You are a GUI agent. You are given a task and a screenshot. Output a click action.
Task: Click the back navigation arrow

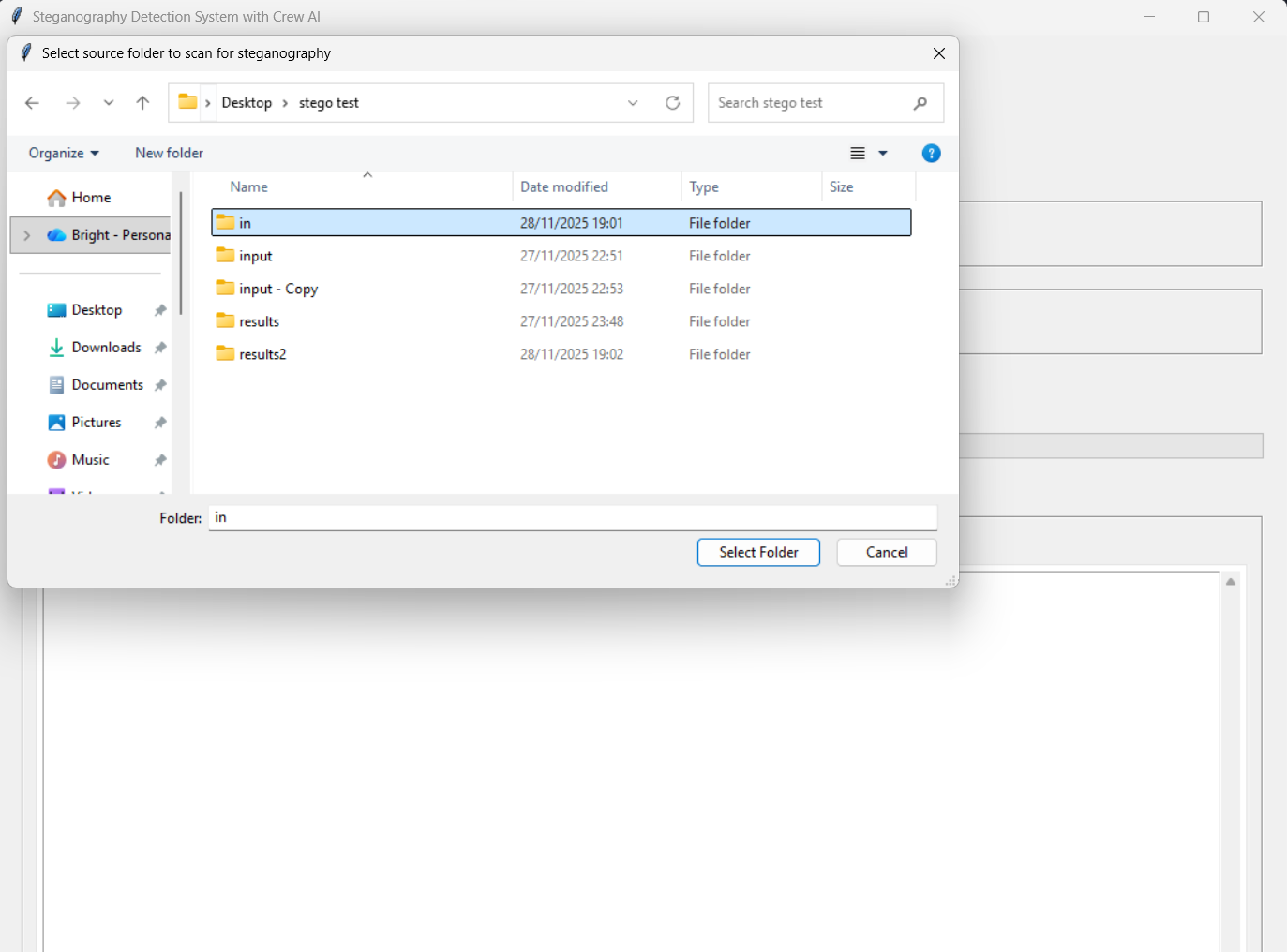coord(32,103)
